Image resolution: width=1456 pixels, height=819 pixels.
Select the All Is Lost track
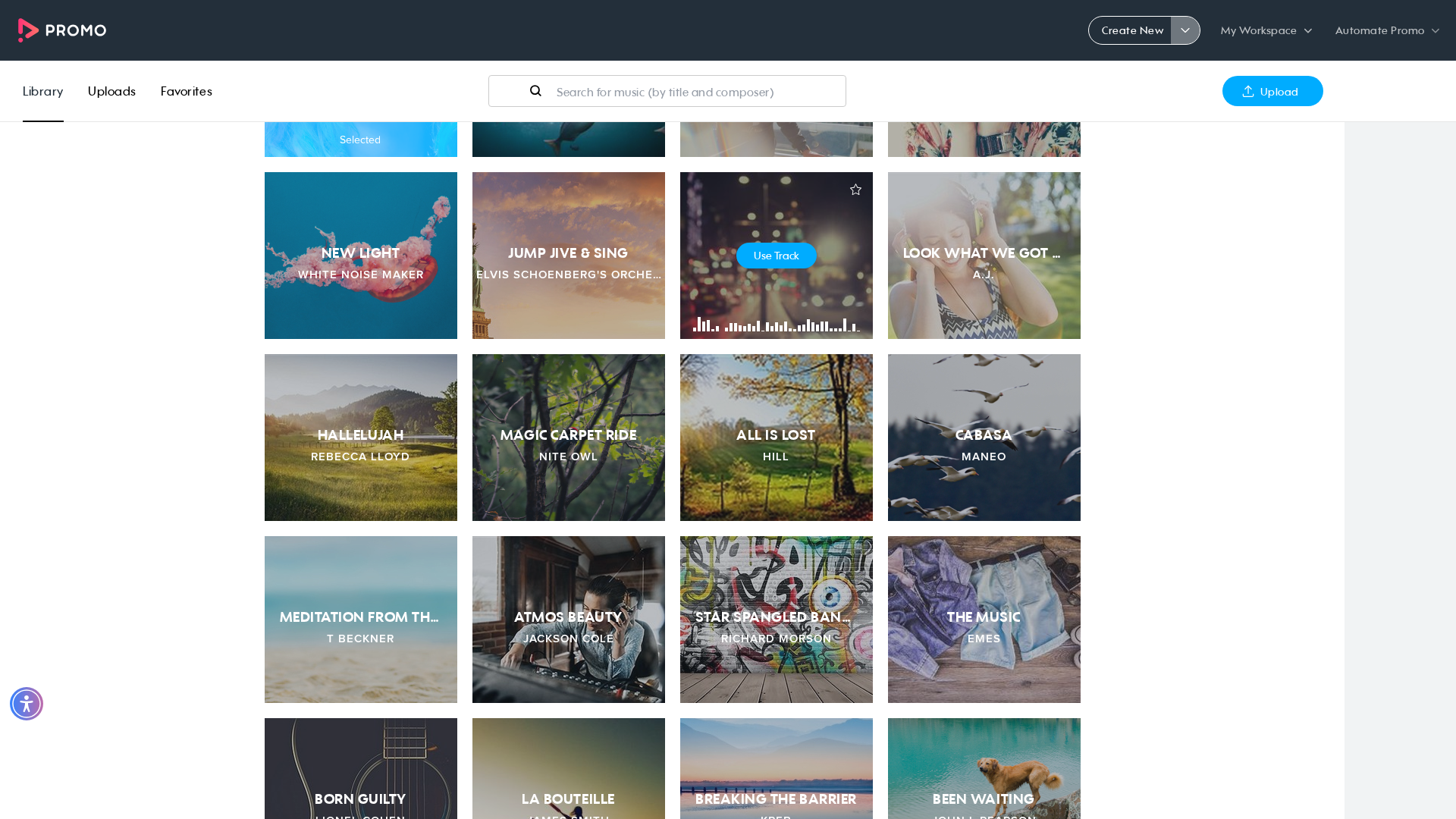pyautogui.click(x=777, y=438)
